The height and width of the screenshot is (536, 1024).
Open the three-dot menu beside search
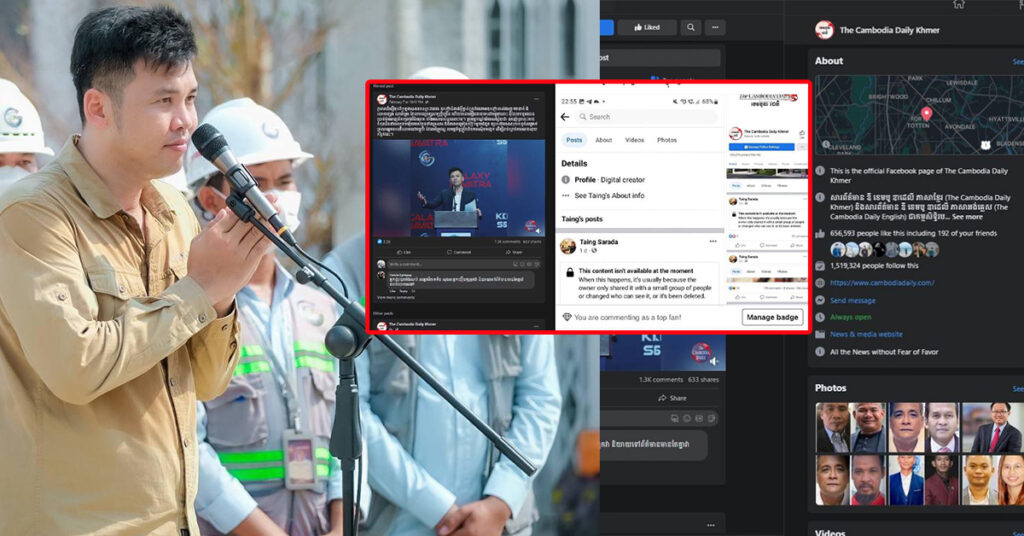coord(715,27)
